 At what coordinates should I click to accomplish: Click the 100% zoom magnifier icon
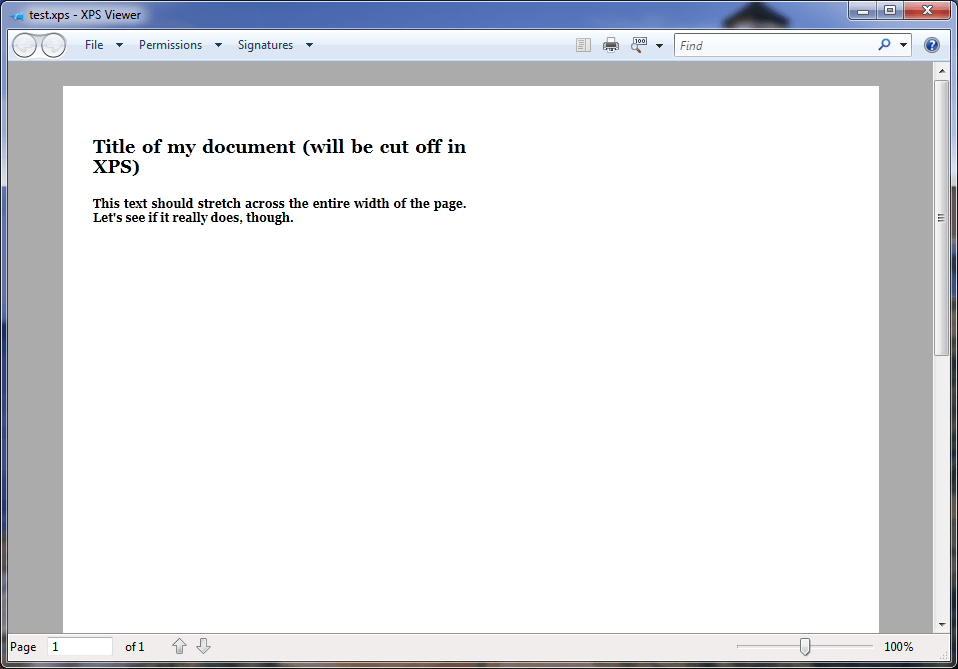pos(639,44)
